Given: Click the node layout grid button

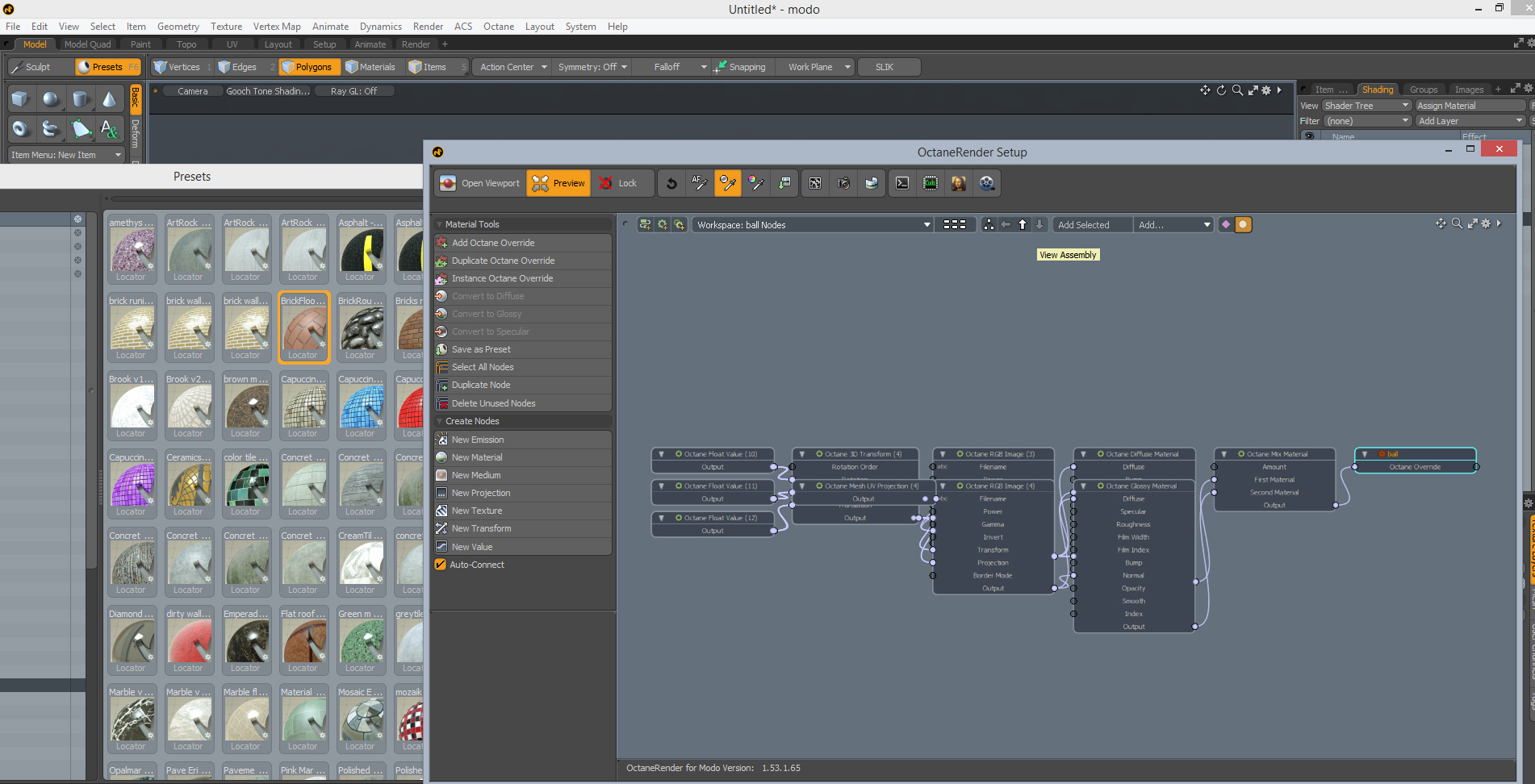Looking at the screenshot, I should click(955, 225).
